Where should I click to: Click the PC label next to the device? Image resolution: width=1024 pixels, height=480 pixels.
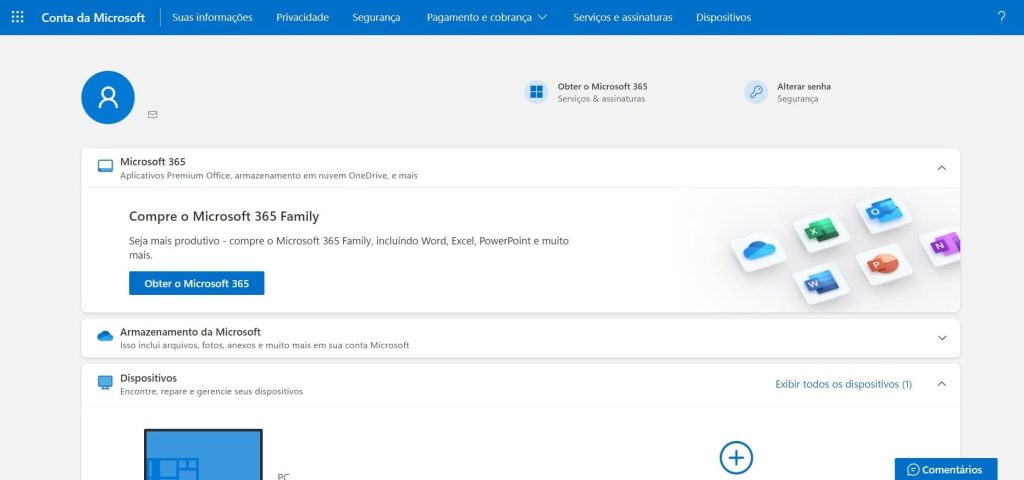(283, 477)
